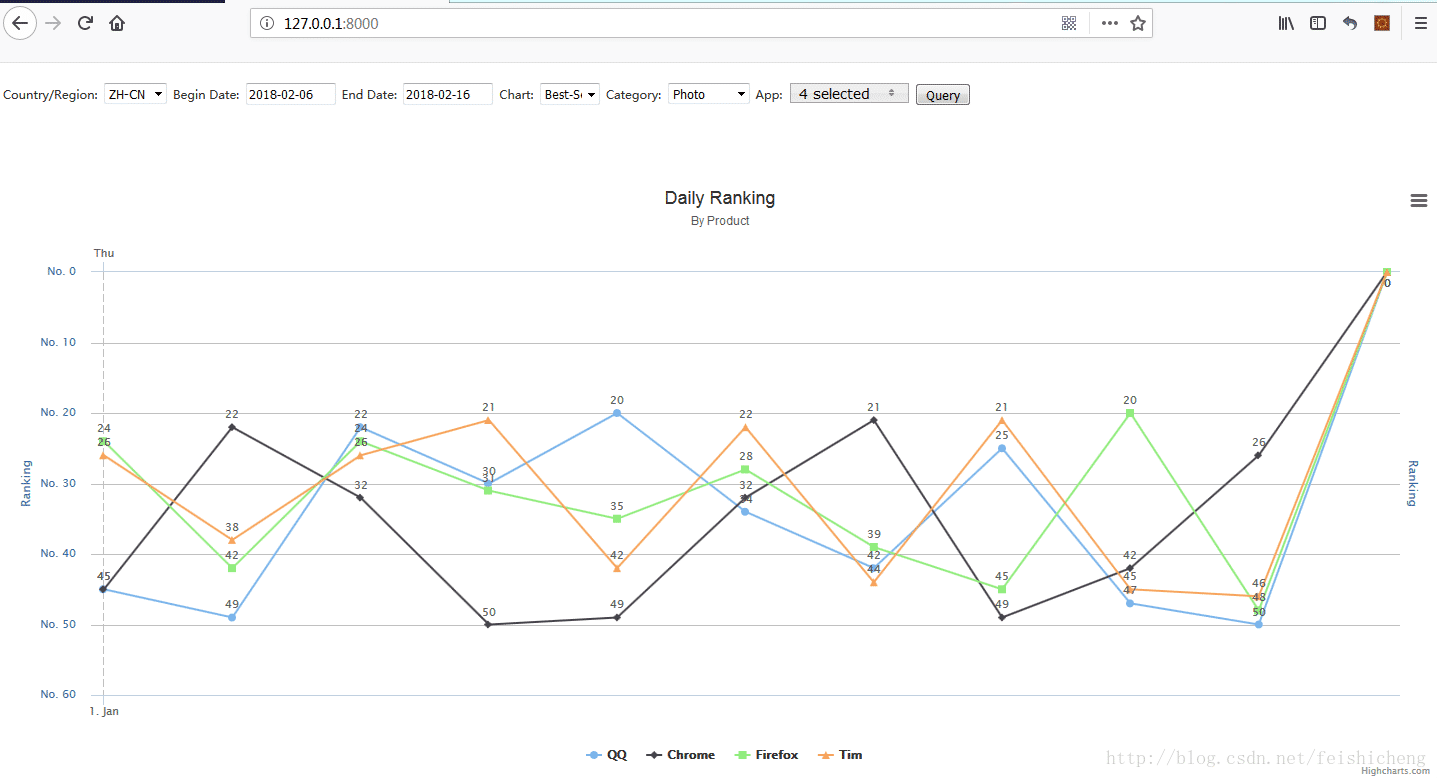Open the Country/Region ZH-CN dropdown
Image resolution: width=1437 pixels, height=778 pixels.
tap(135, 94)
